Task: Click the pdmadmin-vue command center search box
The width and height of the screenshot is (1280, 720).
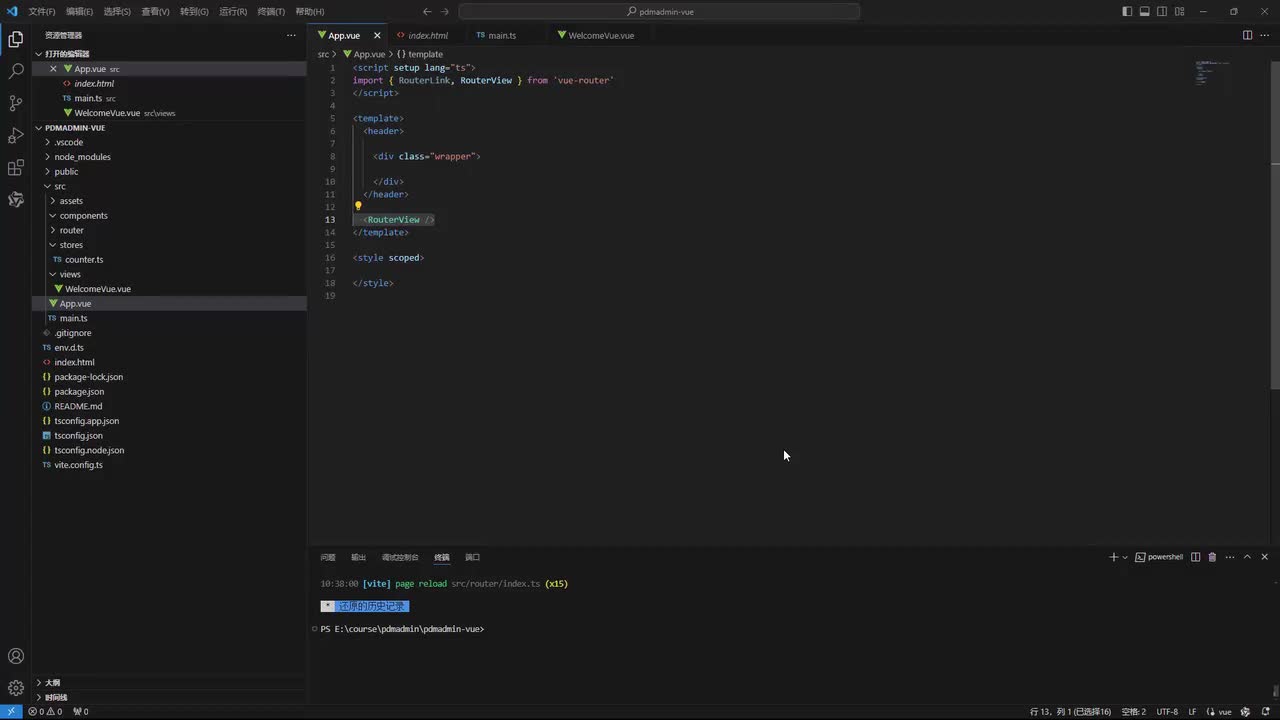Action: [659, 11]
